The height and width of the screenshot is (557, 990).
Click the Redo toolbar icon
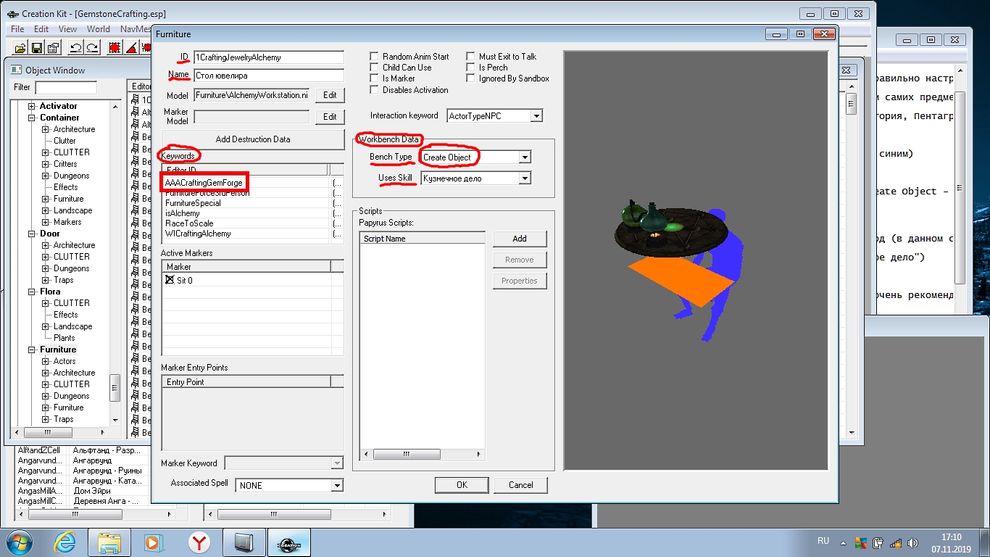pyautogui.click(x=92, y=47)
